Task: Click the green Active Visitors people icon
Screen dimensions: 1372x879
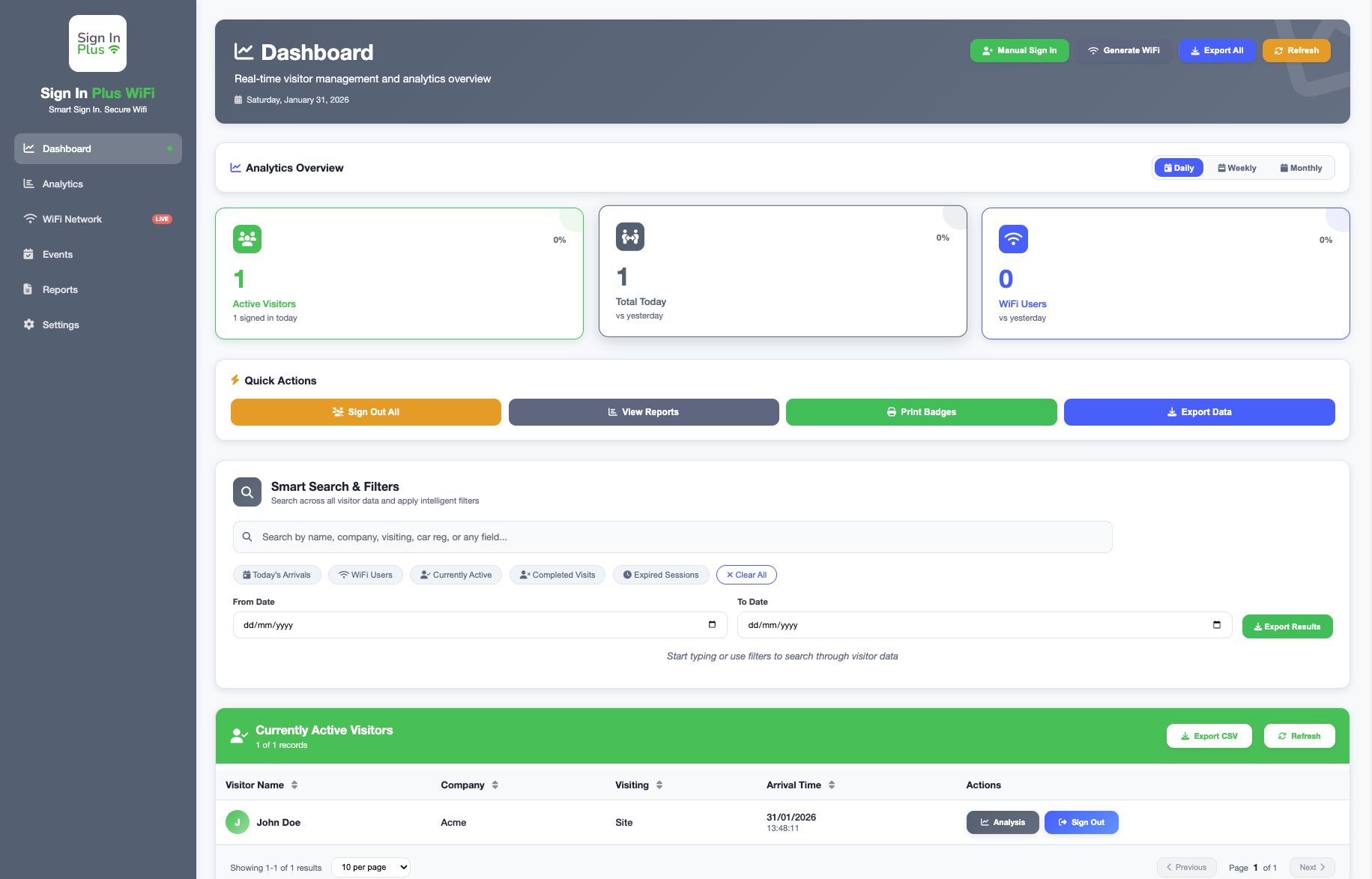Action: pyautogui.click(x=247, y=238)
